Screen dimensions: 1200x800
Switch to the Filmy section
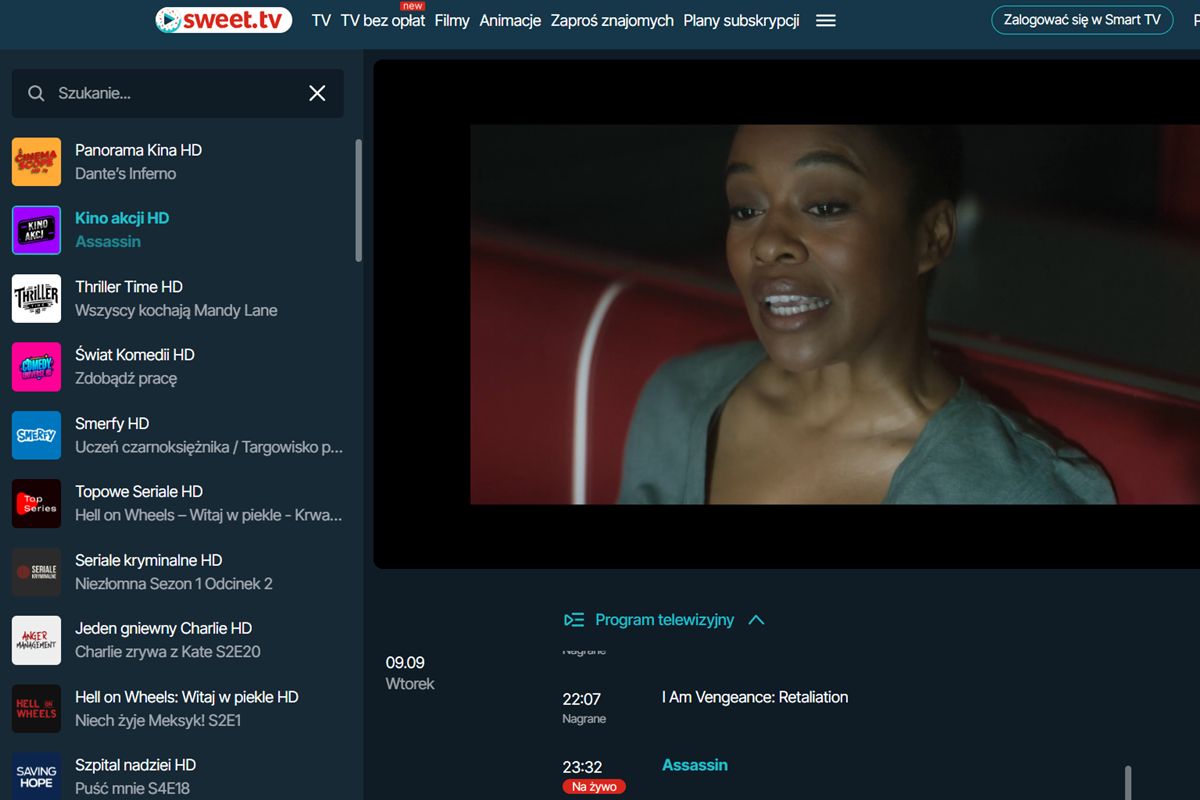pyautogui.click(x=452, y=20)
